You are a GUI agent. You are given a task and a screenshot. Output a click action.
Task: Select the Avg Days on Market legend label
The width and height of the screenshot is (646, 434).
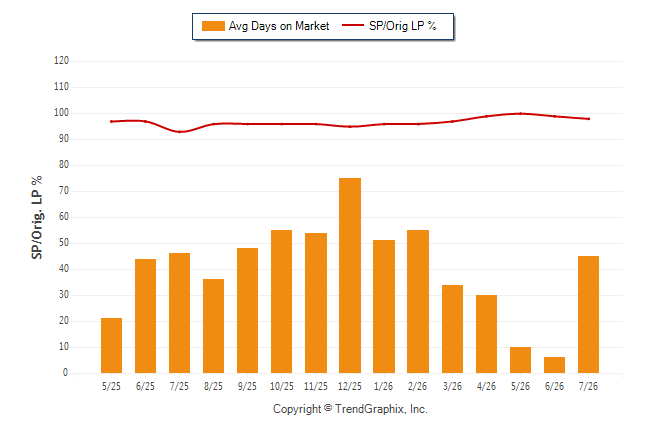point(279,26)
